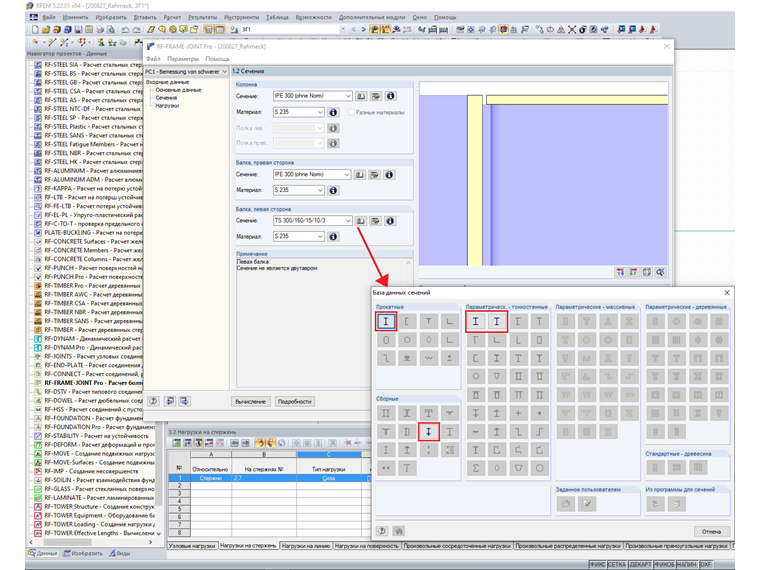Screen dimensions: 760x570
Task: Create new file from main toolbar
Action: (x=35, y=30)
